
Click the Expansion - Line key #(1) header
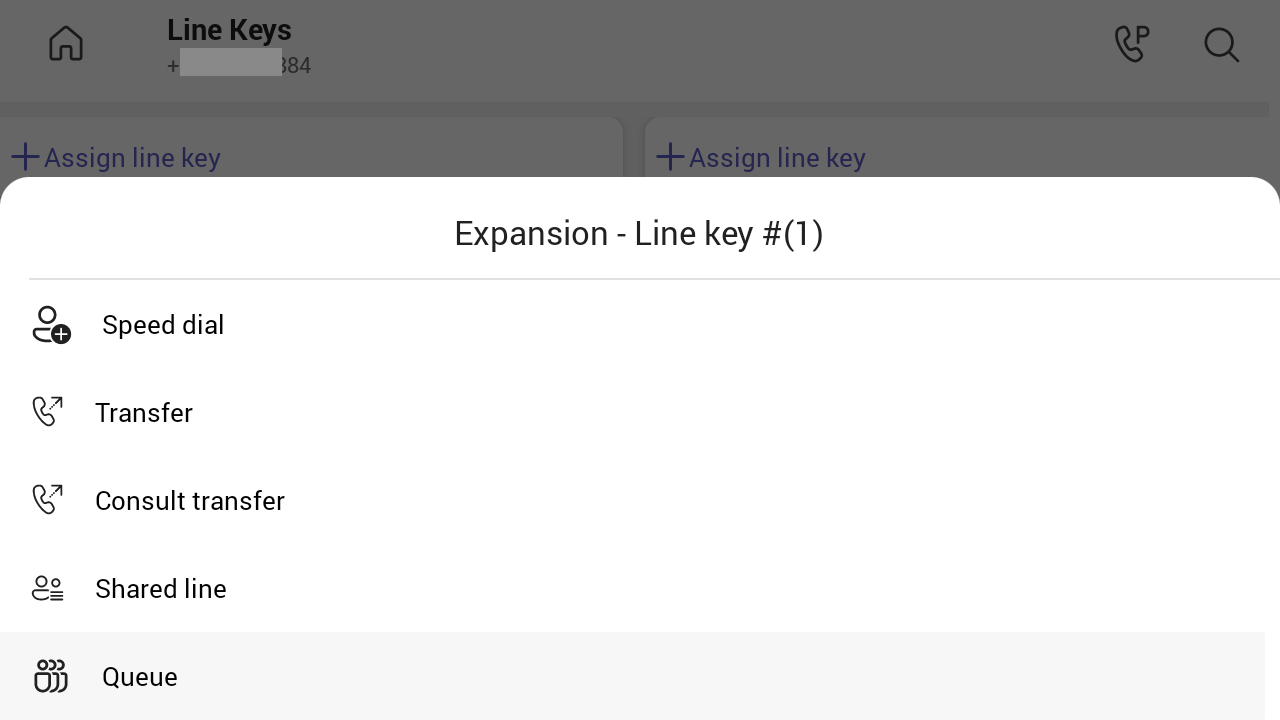639,233
